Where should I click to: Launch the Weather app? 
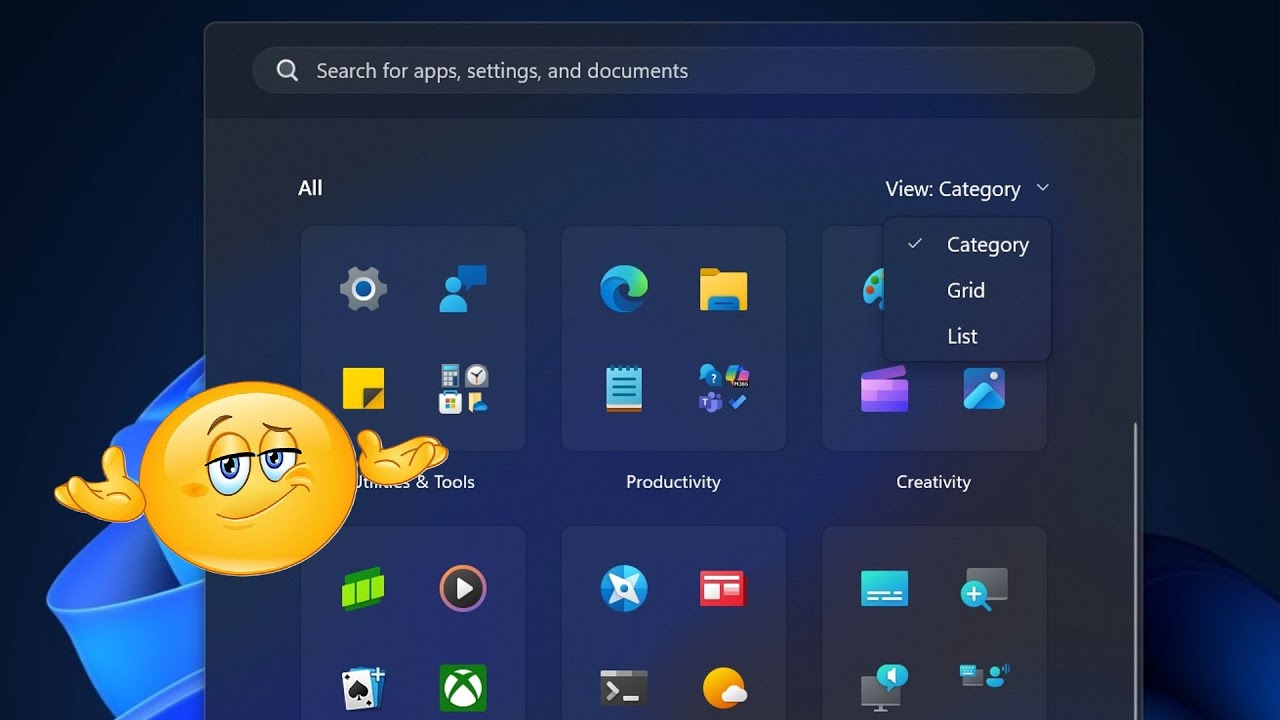point(724,689)
